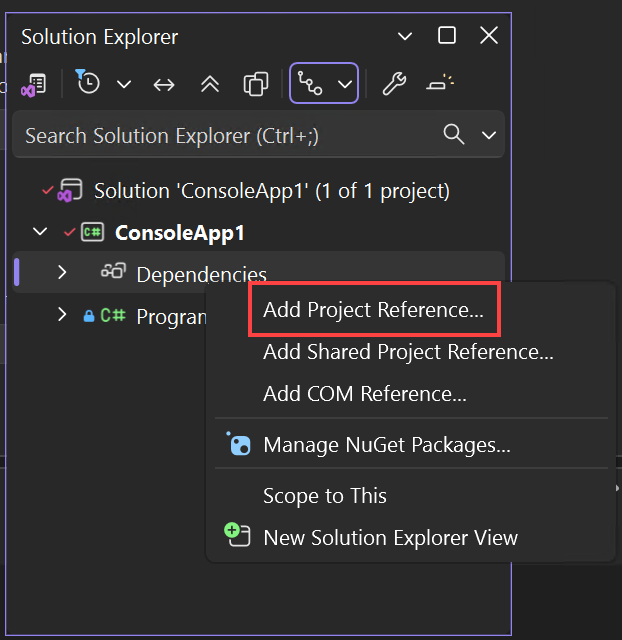This screenshot has height=640, width=622.
Task: Click the Switch Views solution icon
Action: point(34,84)
